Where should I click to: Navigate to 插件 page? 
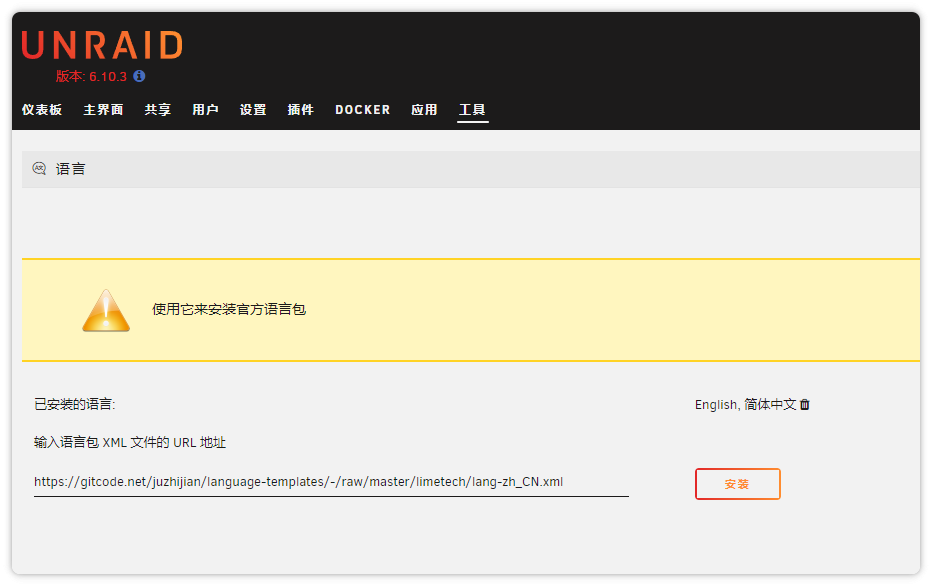click(300, 110)
